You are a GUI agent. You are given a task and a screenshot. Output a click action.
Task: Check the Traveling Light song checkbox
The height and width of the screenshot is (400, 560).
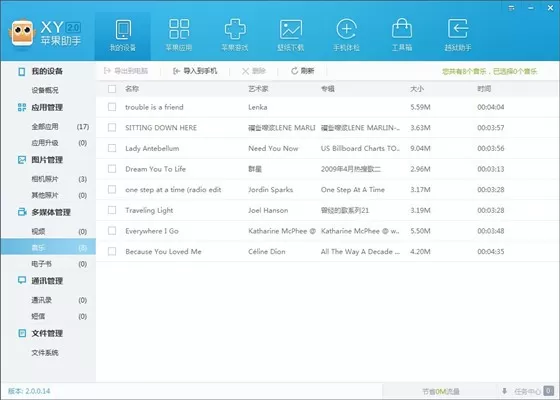(x=112, y=210)
